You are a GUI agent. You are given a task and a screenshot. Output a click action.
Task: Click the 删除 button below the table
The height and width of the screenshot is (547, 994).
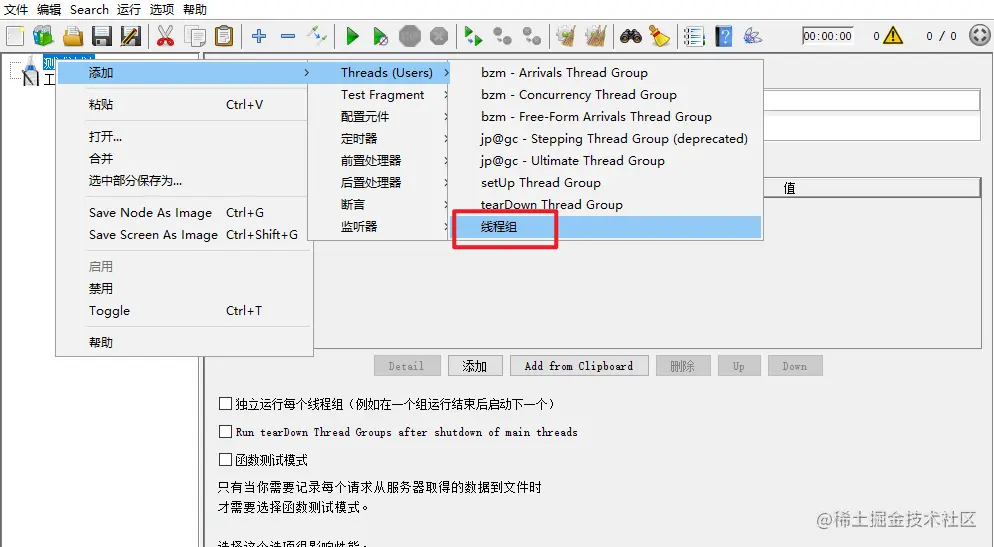click(683, 366)
